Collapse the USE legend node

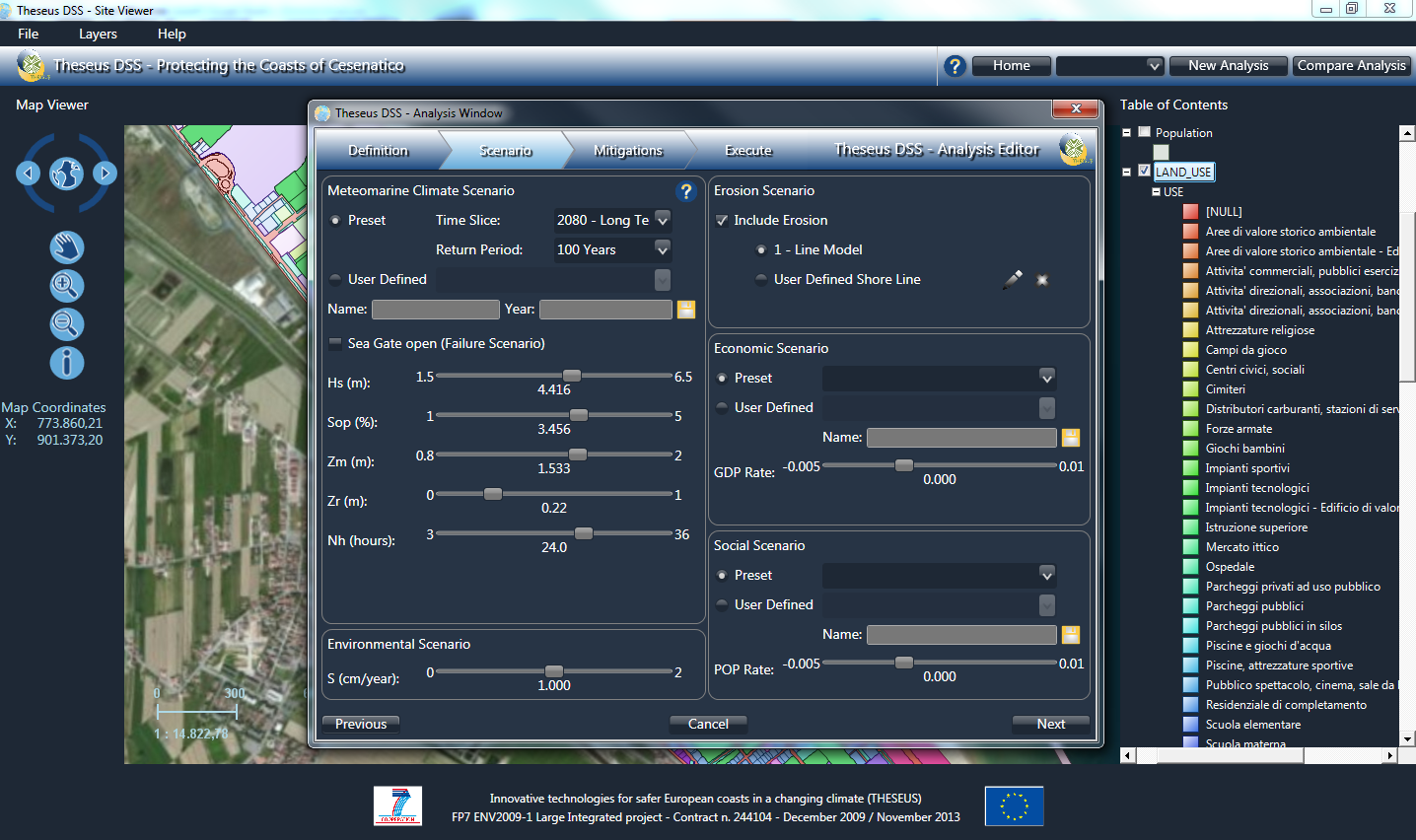click(x=1157, y=192)
